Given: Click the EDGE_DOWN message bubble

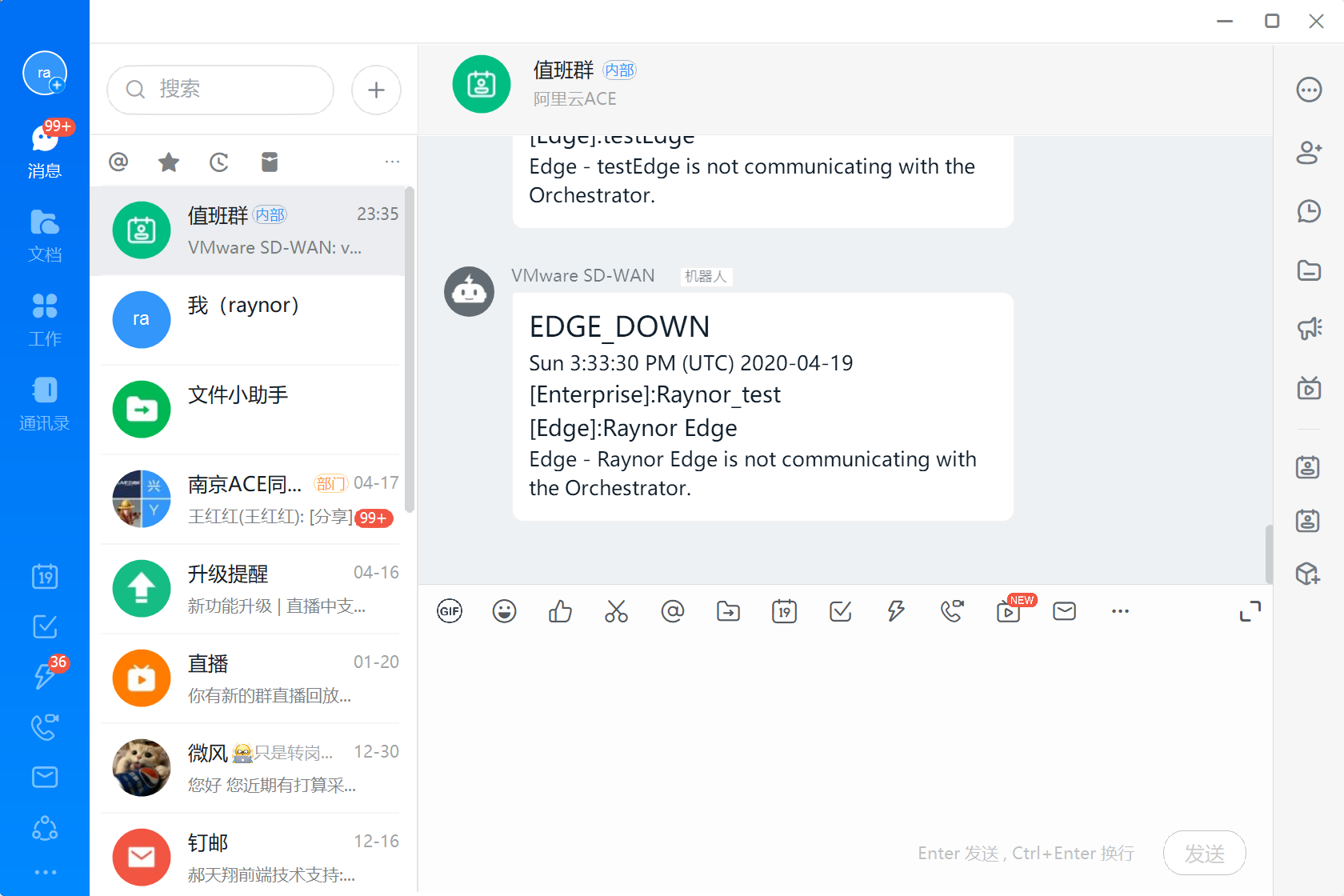Looking at the screenshot, I should [x=763, y=407].
